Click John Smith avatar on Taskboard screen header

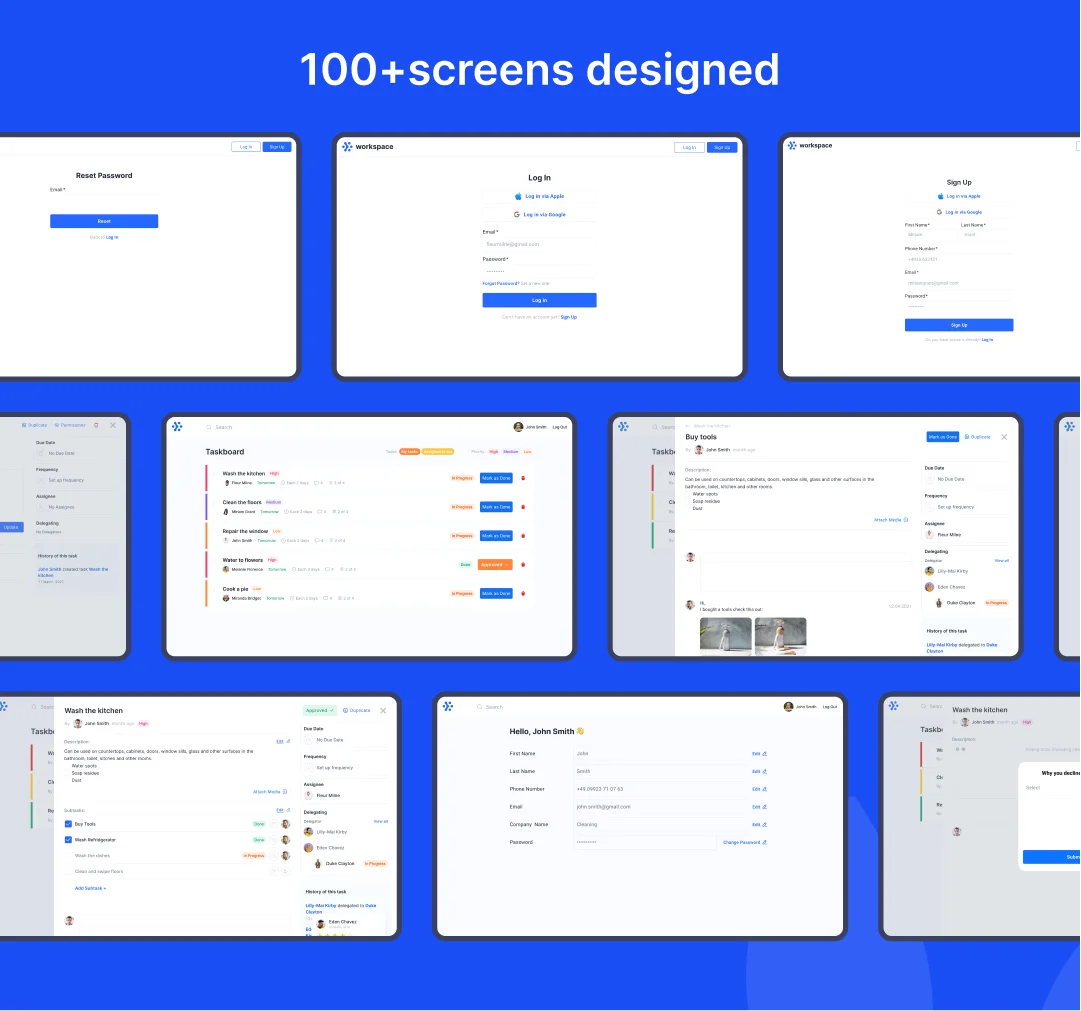(518, 427)
